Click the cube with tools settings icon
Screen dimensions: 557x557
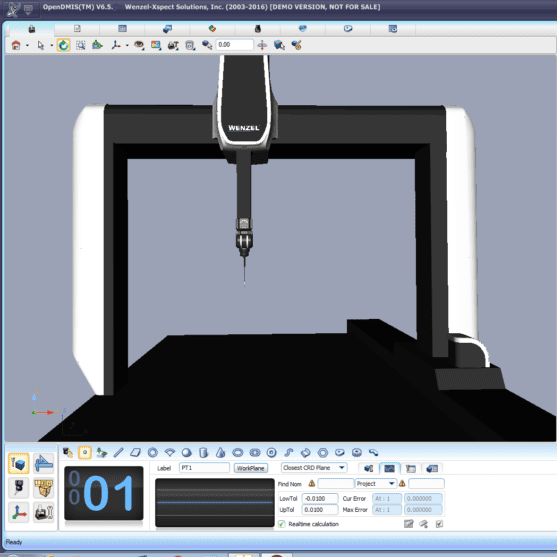296,45
